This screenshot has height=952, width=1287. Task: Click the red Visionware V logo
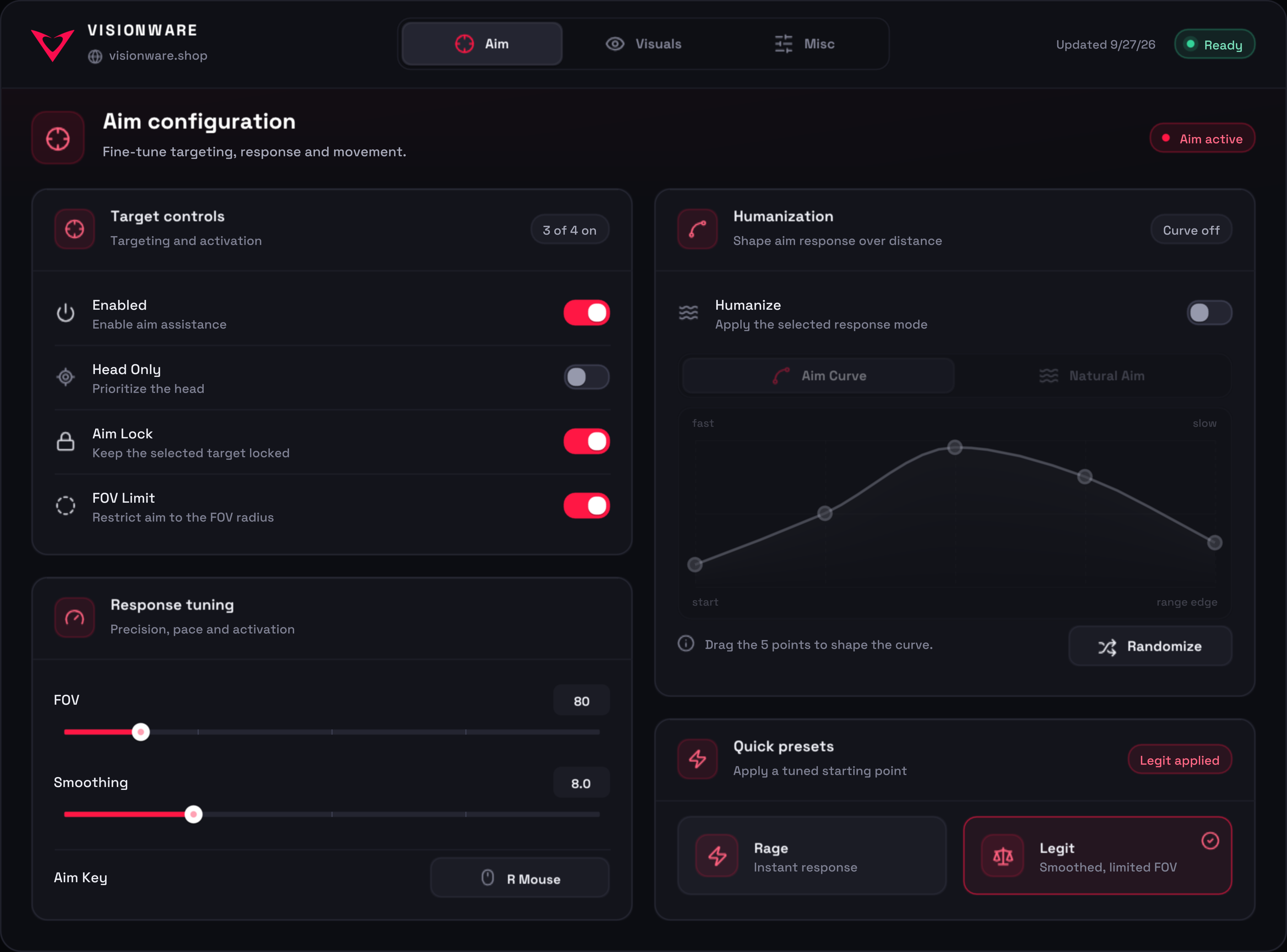[x=52, y=45]
